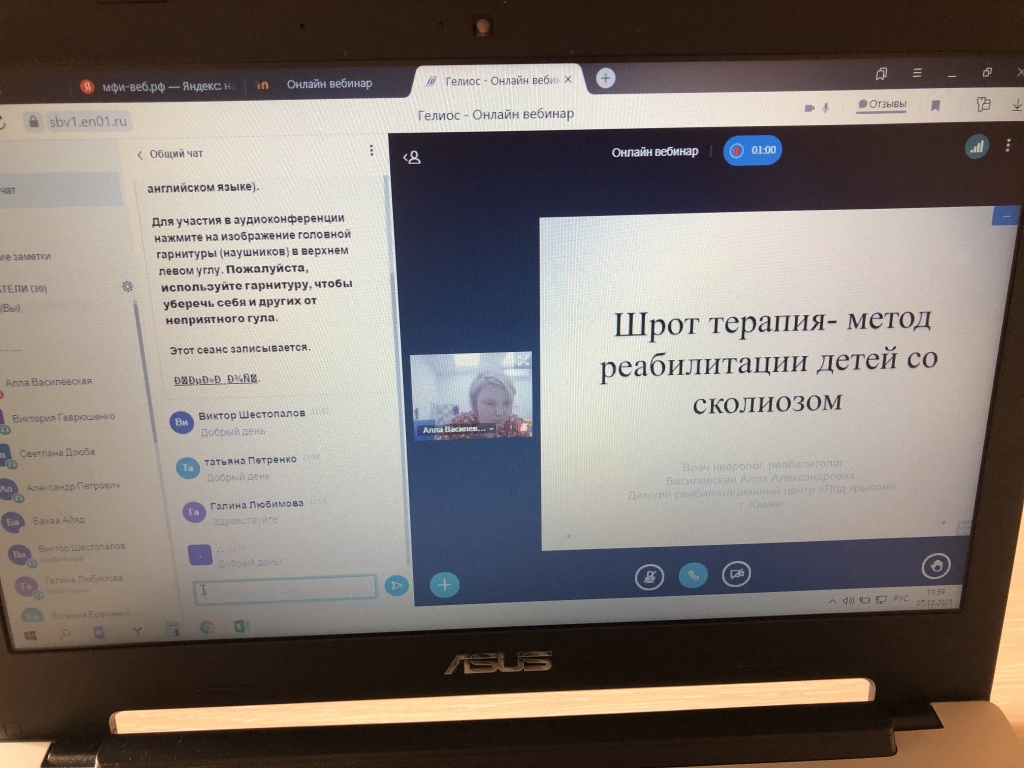Click the leave audio phone button

(693, 575)
